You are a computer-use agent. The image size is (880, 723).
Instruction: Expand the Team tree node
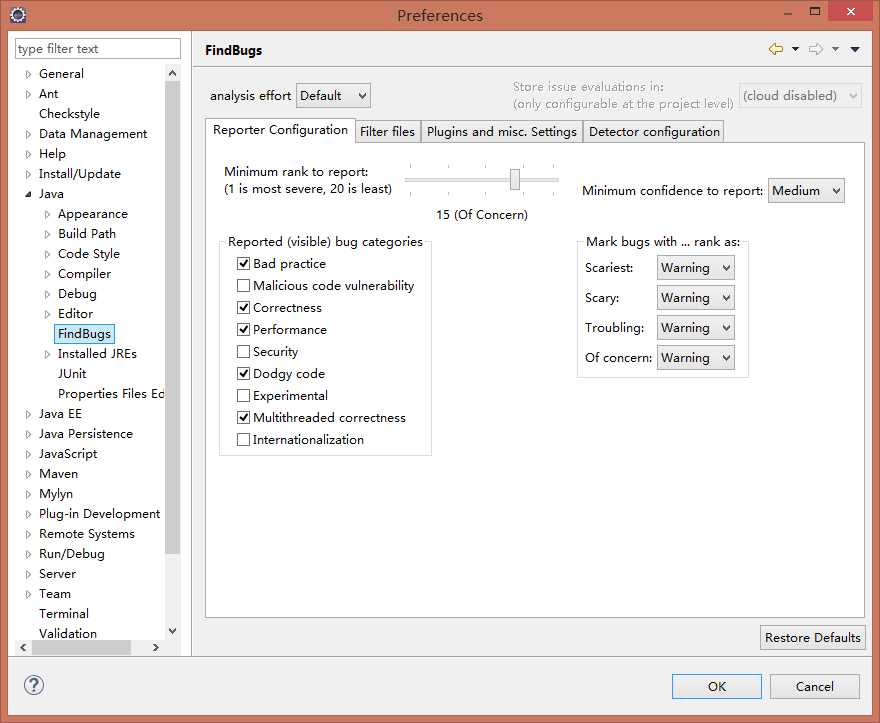tap(28, 594)
